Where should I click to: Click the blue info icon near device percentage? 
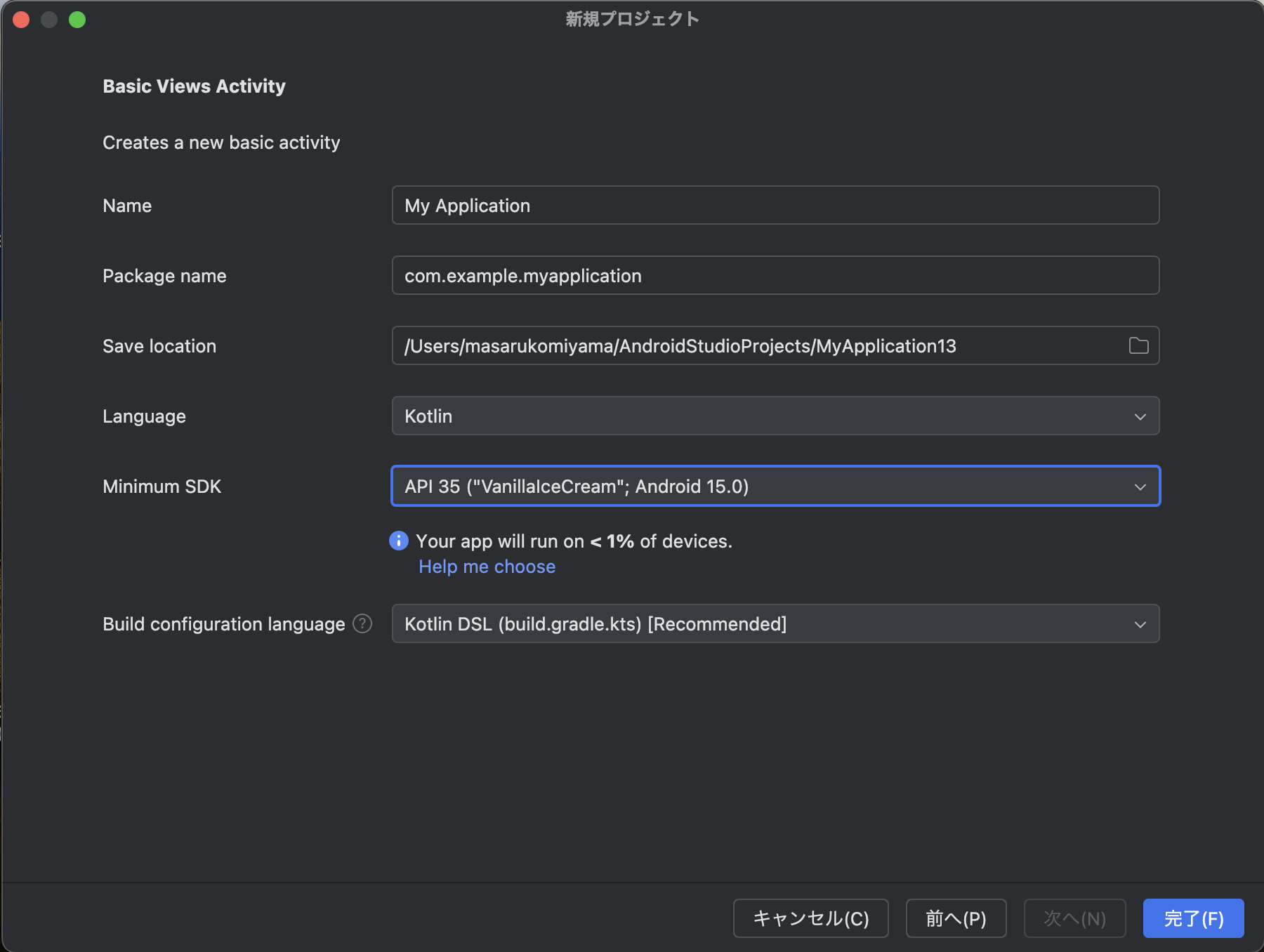point(399,541)
